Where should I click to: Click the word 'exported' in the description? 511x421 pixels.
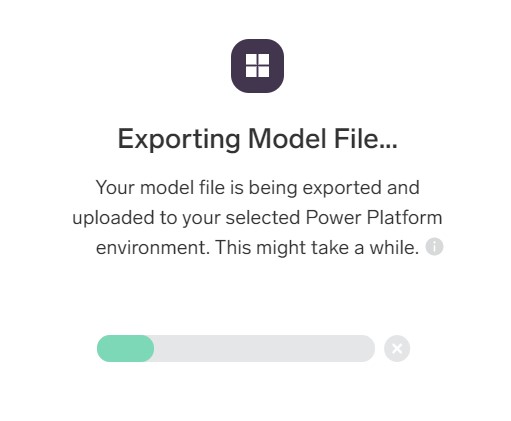click(x=342, y=188)
